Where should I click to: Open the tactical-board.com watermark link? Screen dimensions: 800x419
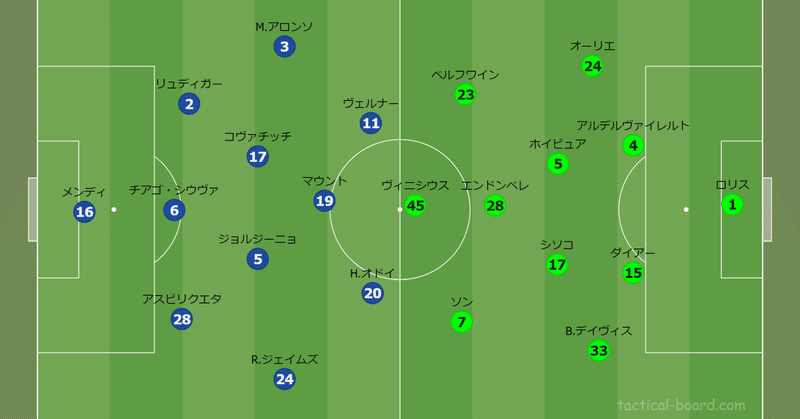click(681, 405)
